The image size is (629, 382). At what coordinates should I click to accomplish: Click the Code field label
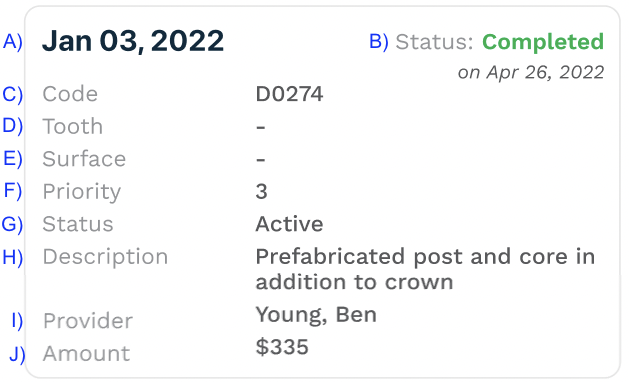(70, 94)
